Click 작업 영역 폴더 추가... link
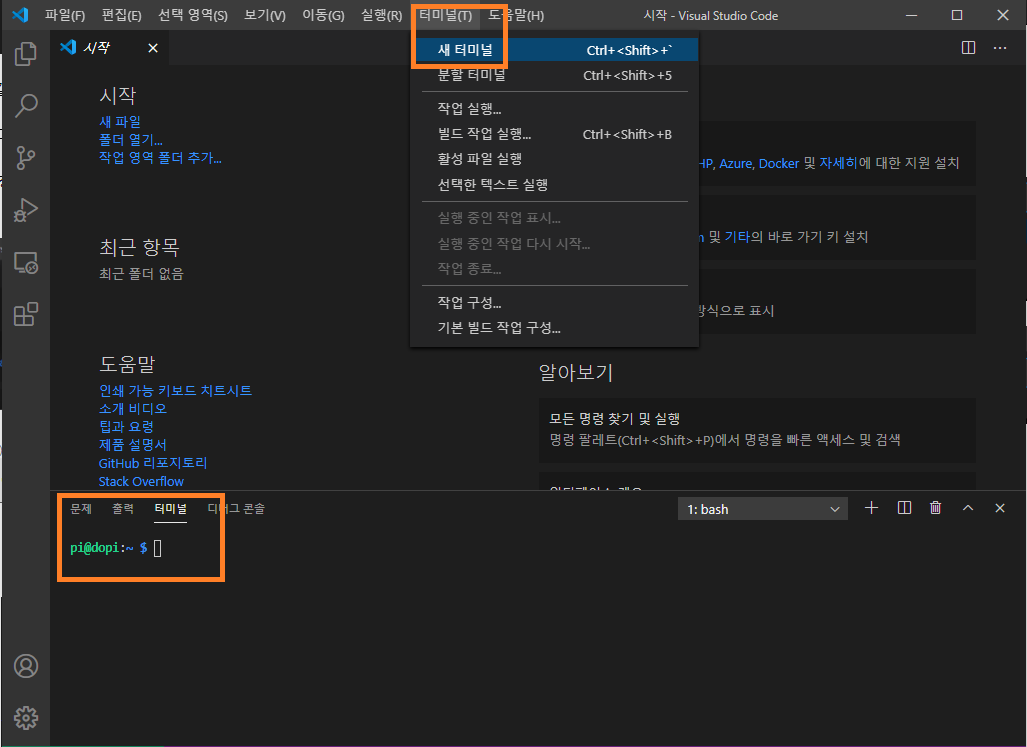The image size is (1027, 747). [x=160, y=158]
